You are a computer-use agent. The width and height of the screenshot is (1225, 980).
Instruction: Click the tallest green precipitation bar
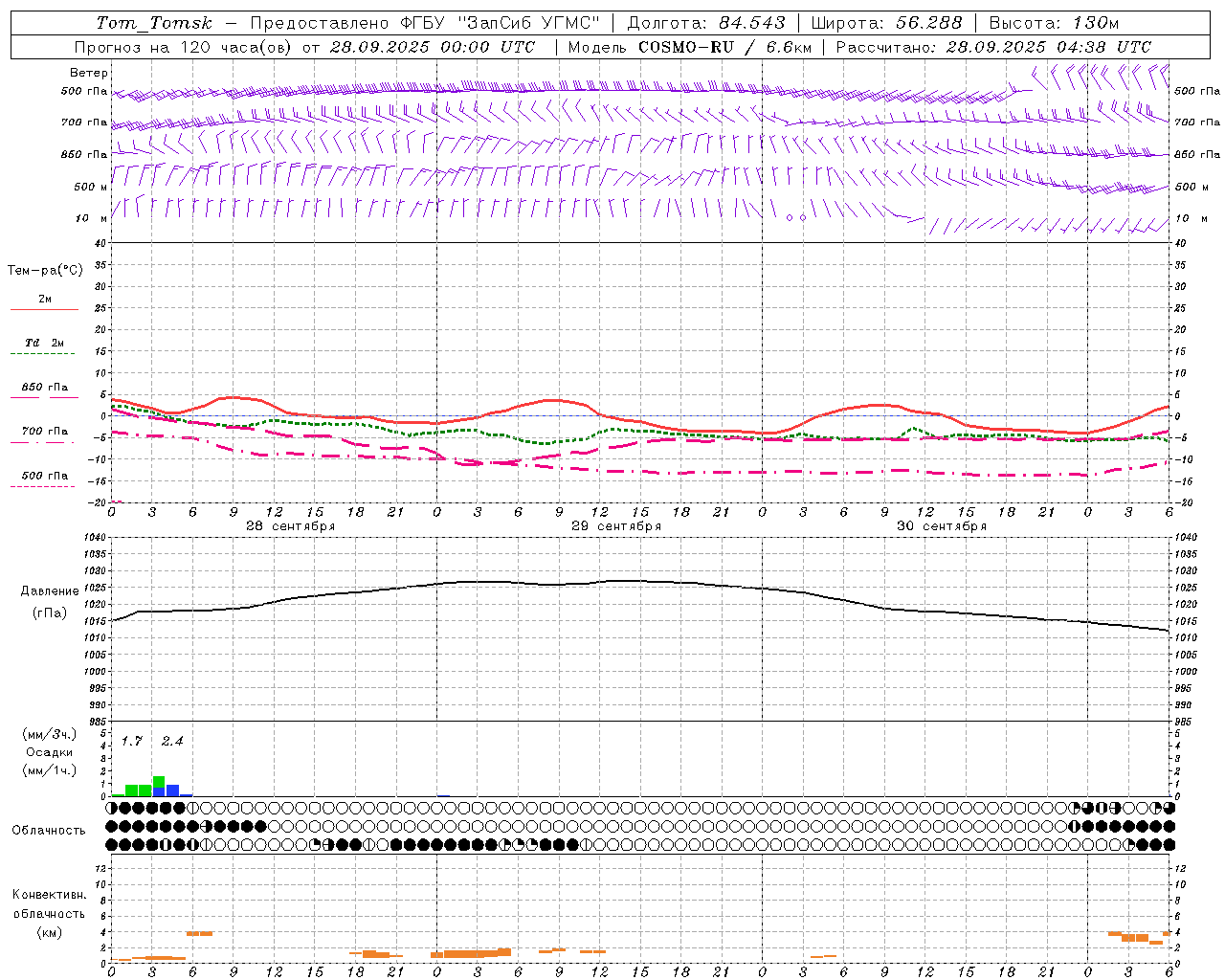pyautogui.click(x=159, y=786)
